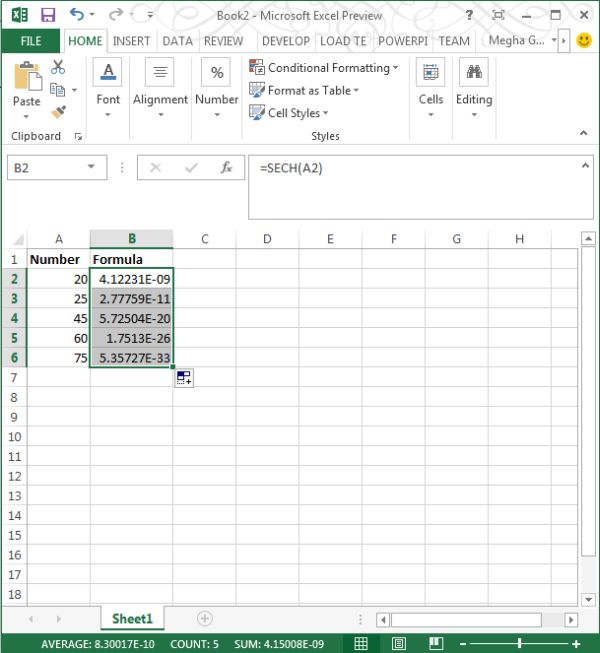Open Customize Quick Access Toolbar dropdown

150,15
